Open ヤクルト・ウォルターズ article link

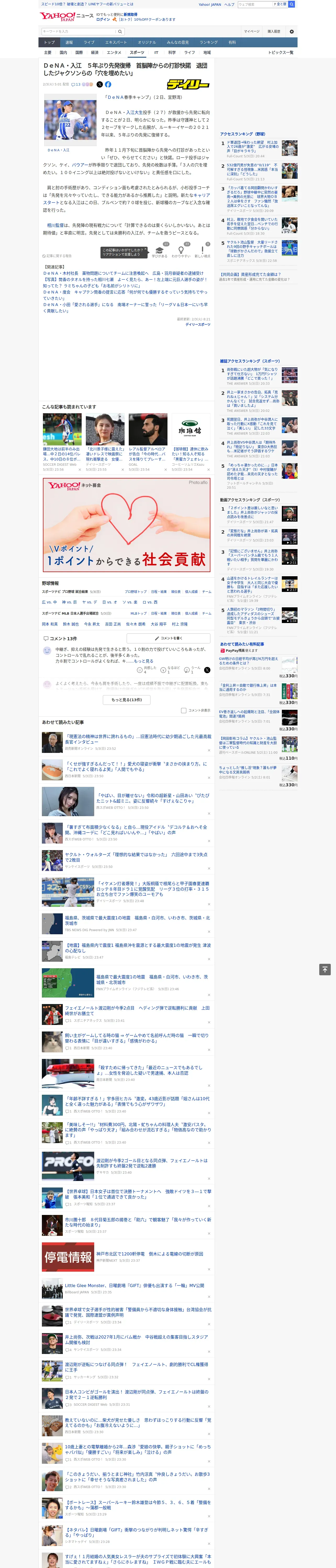point(136,858)
